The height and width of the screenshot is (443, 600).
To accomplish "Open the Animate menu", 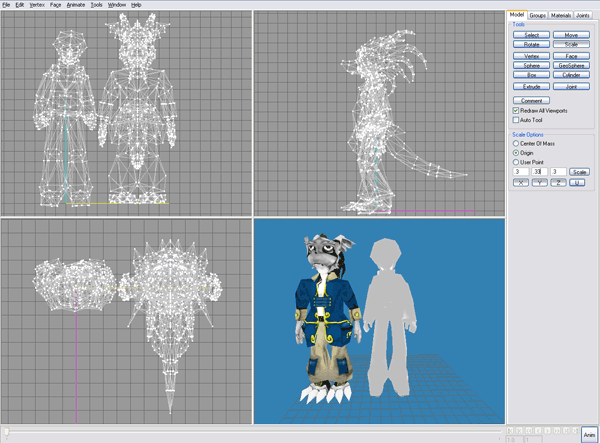I will click(76, 5).
